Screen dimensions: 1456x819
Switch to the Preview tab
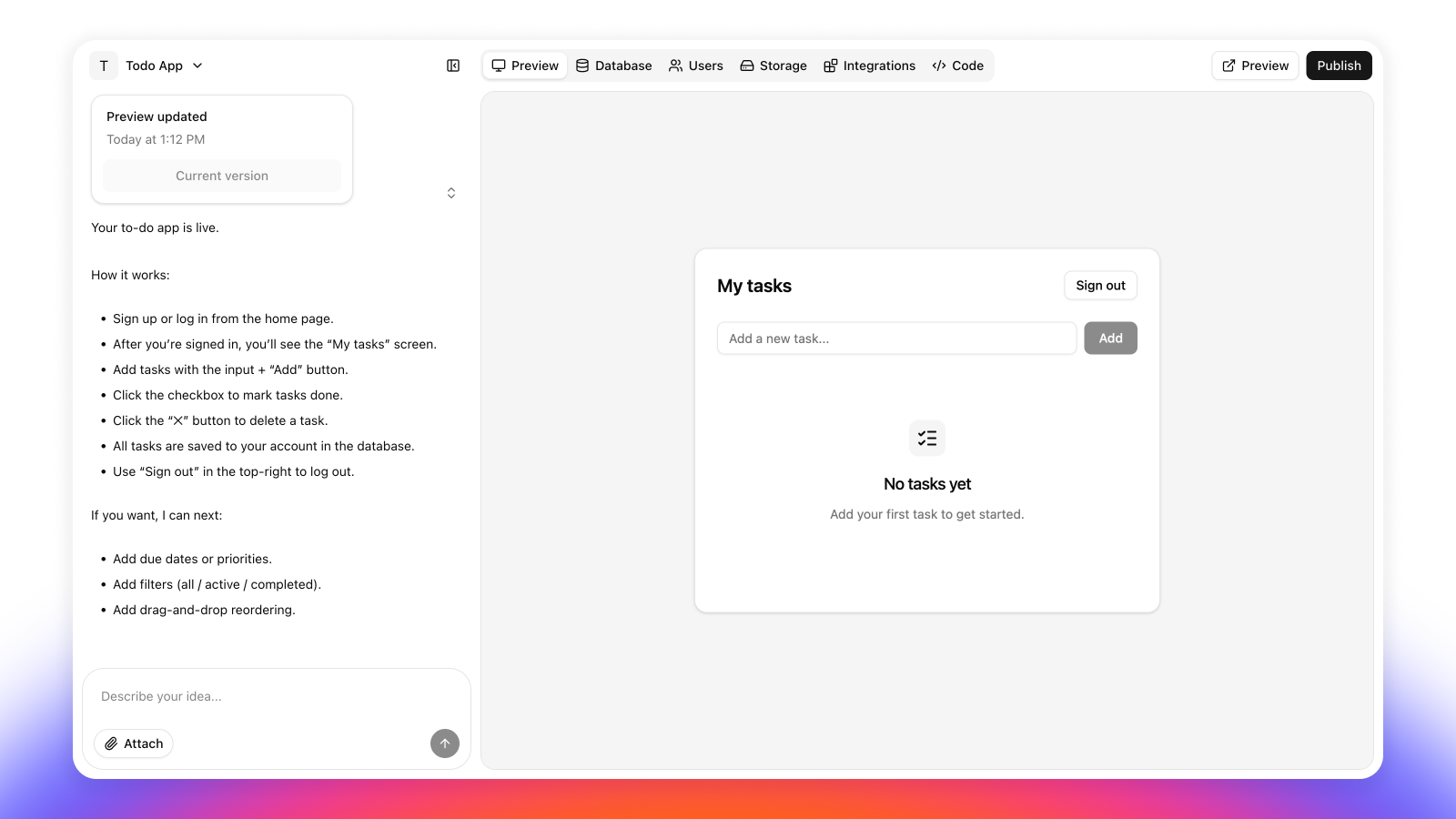pyautogui.click(x=524, y=65)
